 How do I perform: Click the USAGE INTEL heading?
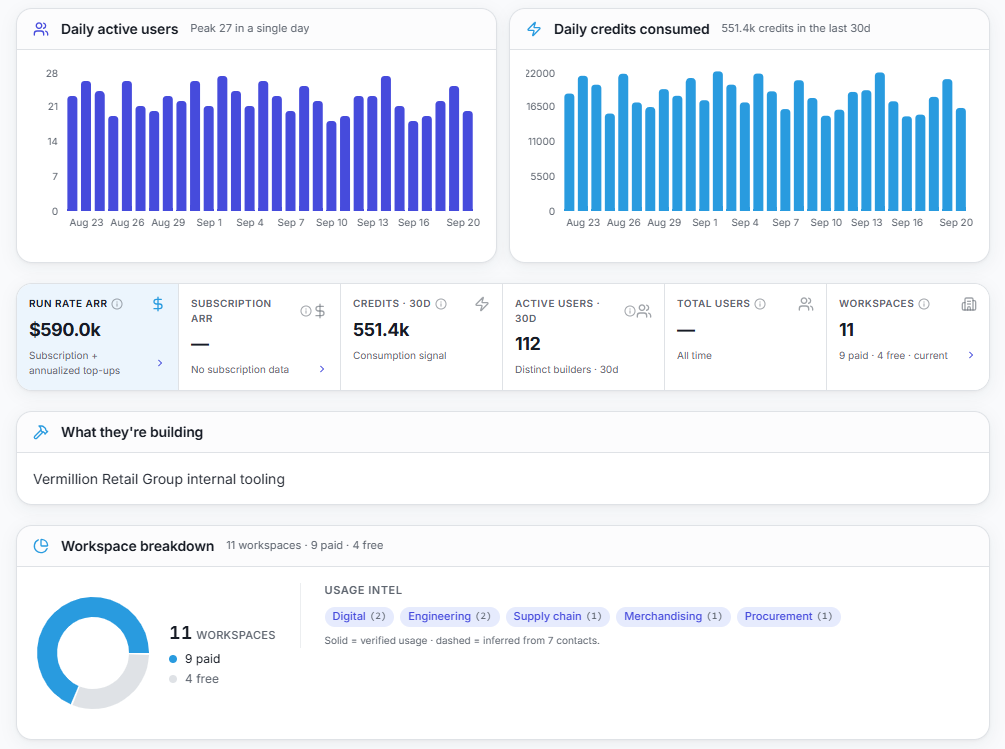point(363,590)
